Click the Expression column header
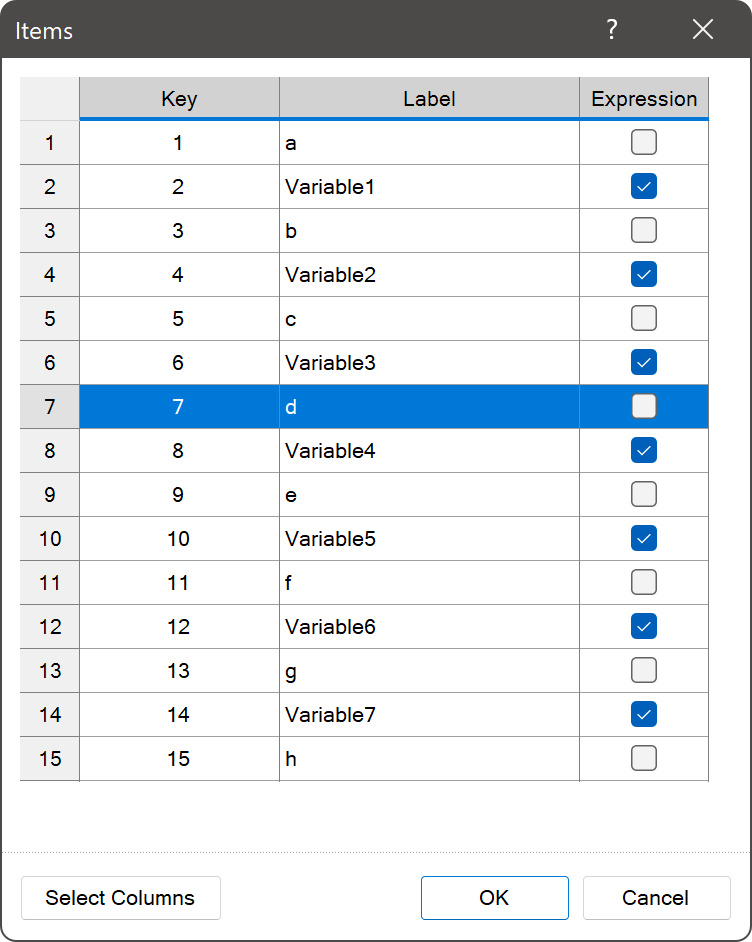Screen dimensions: 752x942 pyautogui.click(x=644, y=99)
